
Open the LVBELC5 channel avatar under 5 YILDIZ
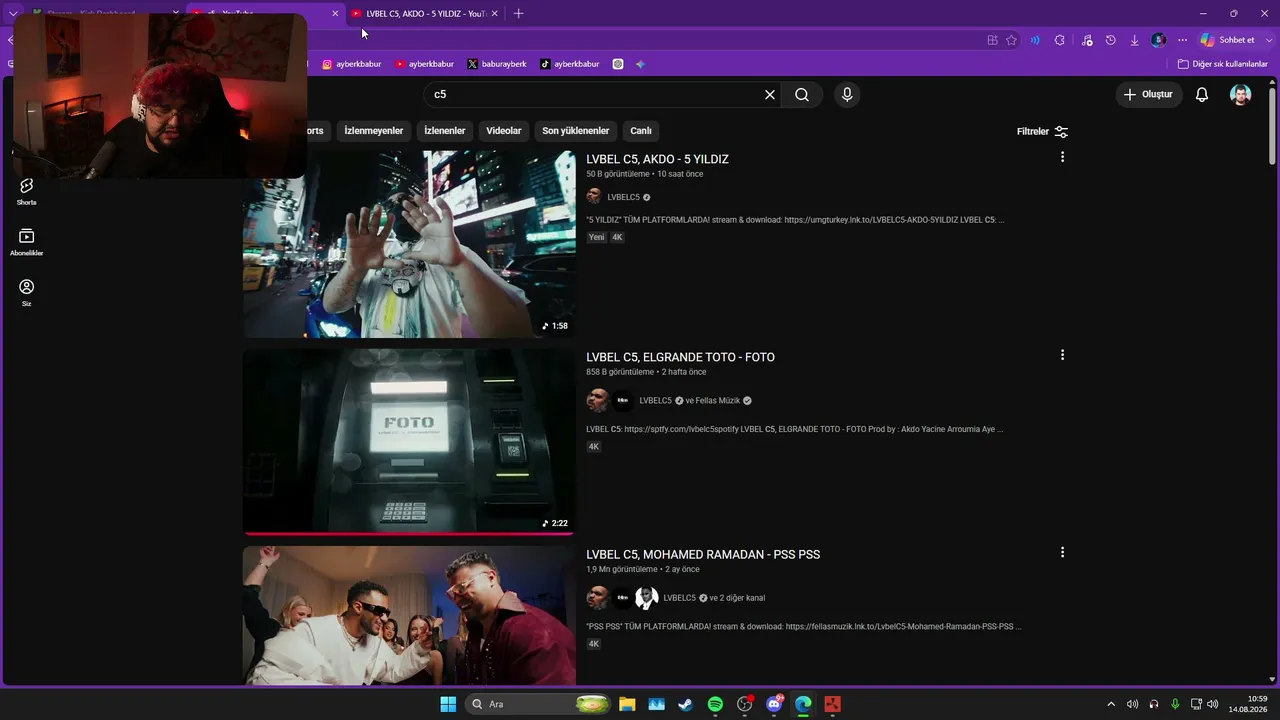click(594, 197)
